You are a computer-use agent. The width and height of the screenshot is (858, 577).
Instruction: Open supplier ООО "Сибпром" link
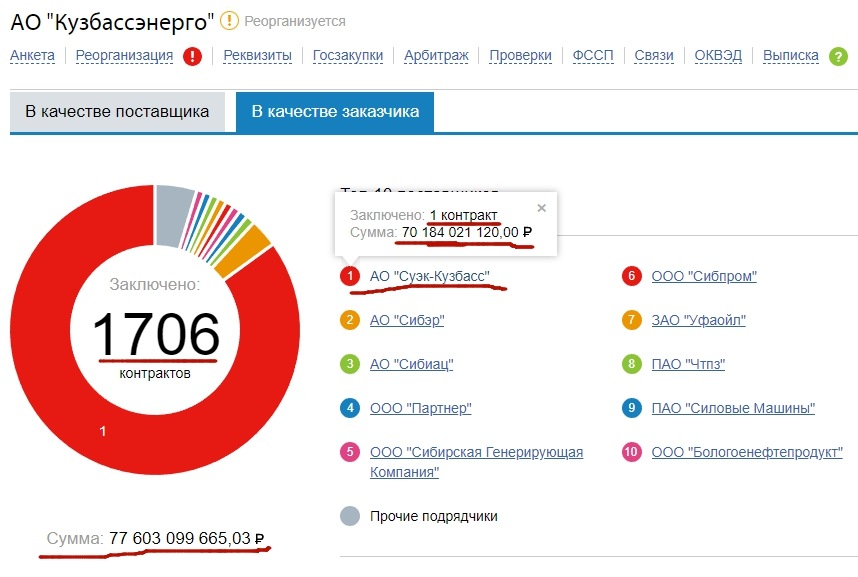pyautogui.click(x=704, y=276)
